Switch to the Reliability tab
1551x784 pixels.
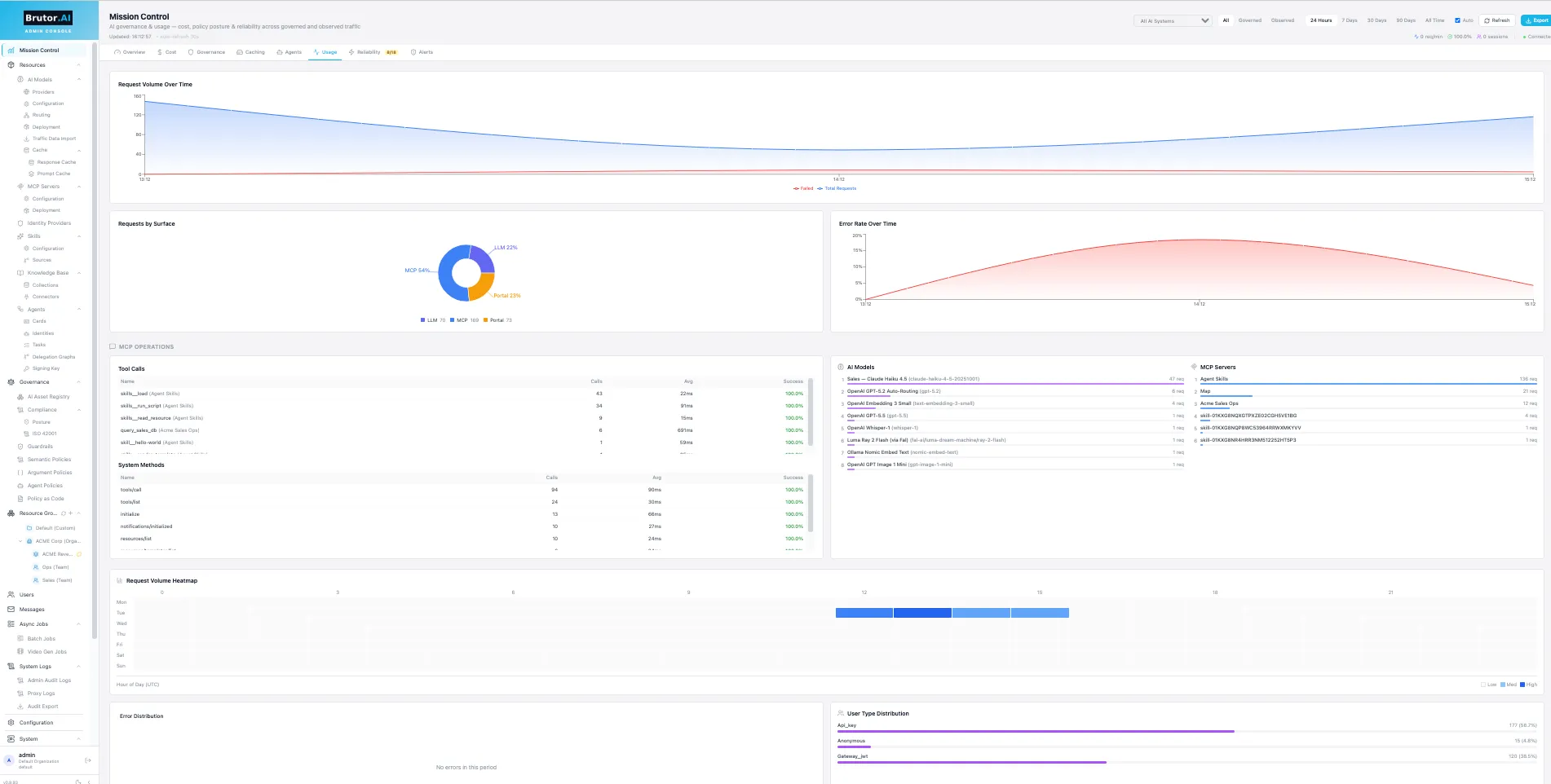point(372,52)
